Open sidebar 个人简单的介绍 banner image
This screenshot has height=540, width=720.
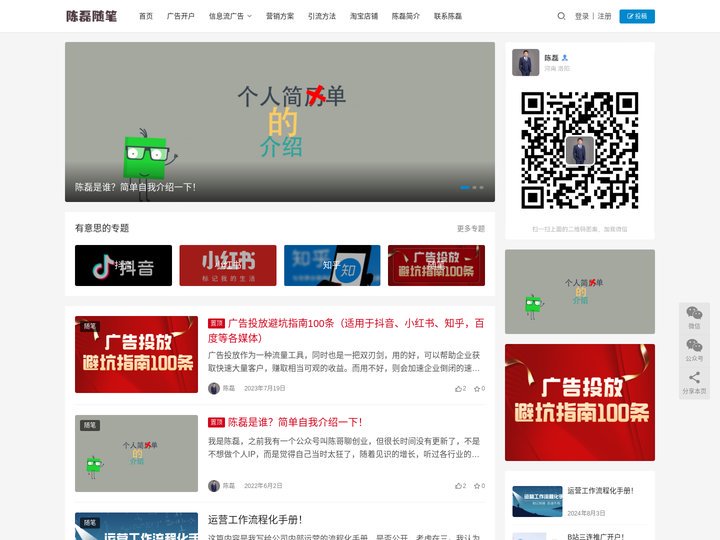(x=580, y=292)
